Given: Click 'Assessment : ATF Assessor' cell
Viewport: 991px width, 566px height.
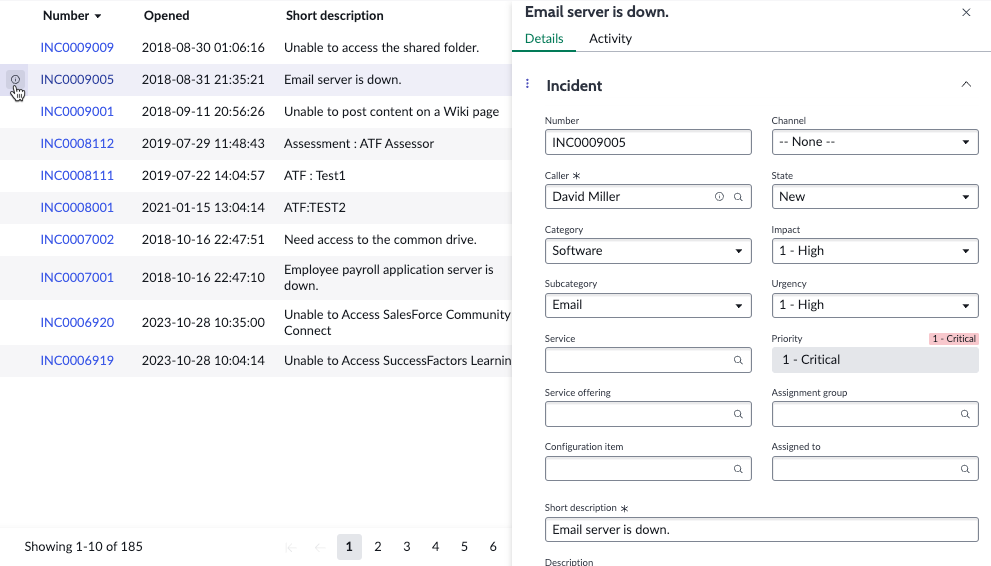Looking at the screenshot, I should pos(359,143).
